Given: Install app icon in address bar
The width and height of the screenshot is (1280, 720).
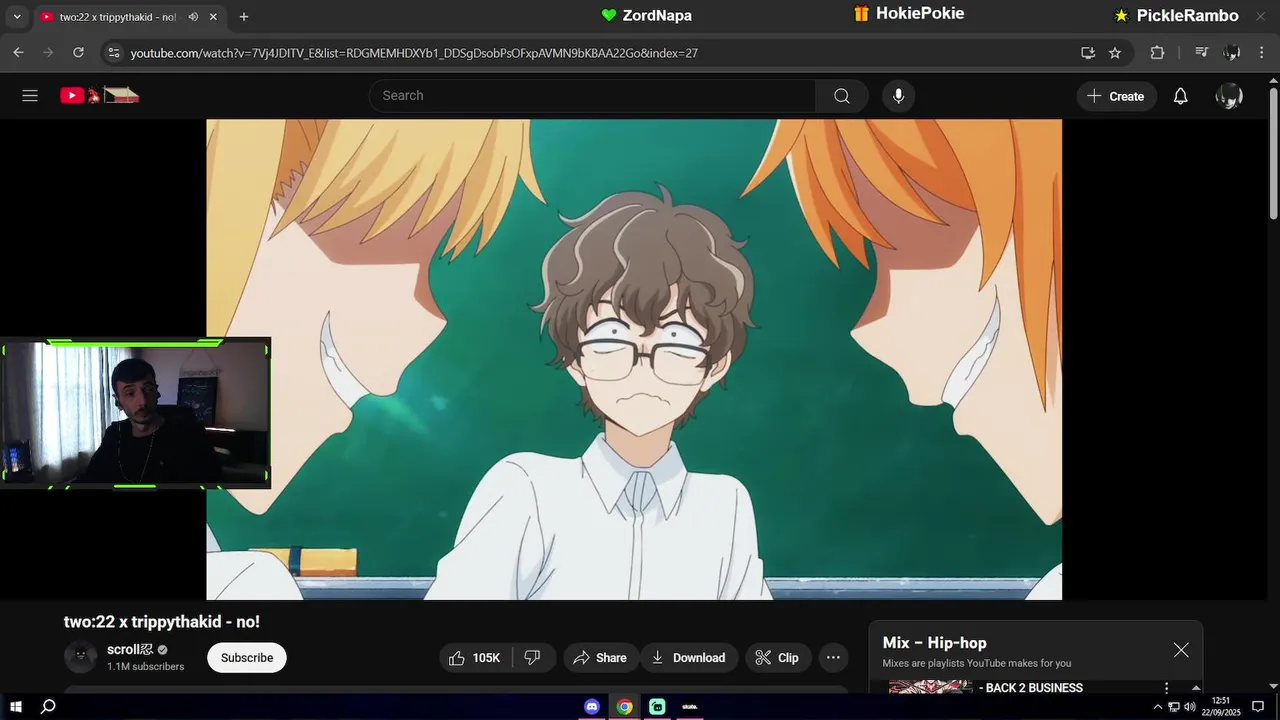Looking at the screenshot, I should point(1088,53).
